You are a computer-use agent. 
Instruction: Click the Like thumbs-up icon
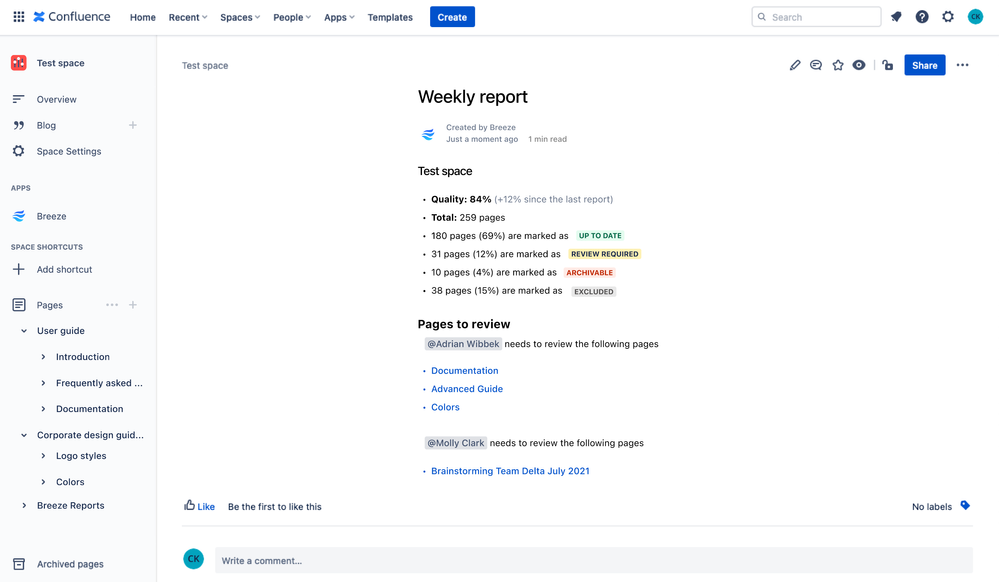[x=189, y=506]
